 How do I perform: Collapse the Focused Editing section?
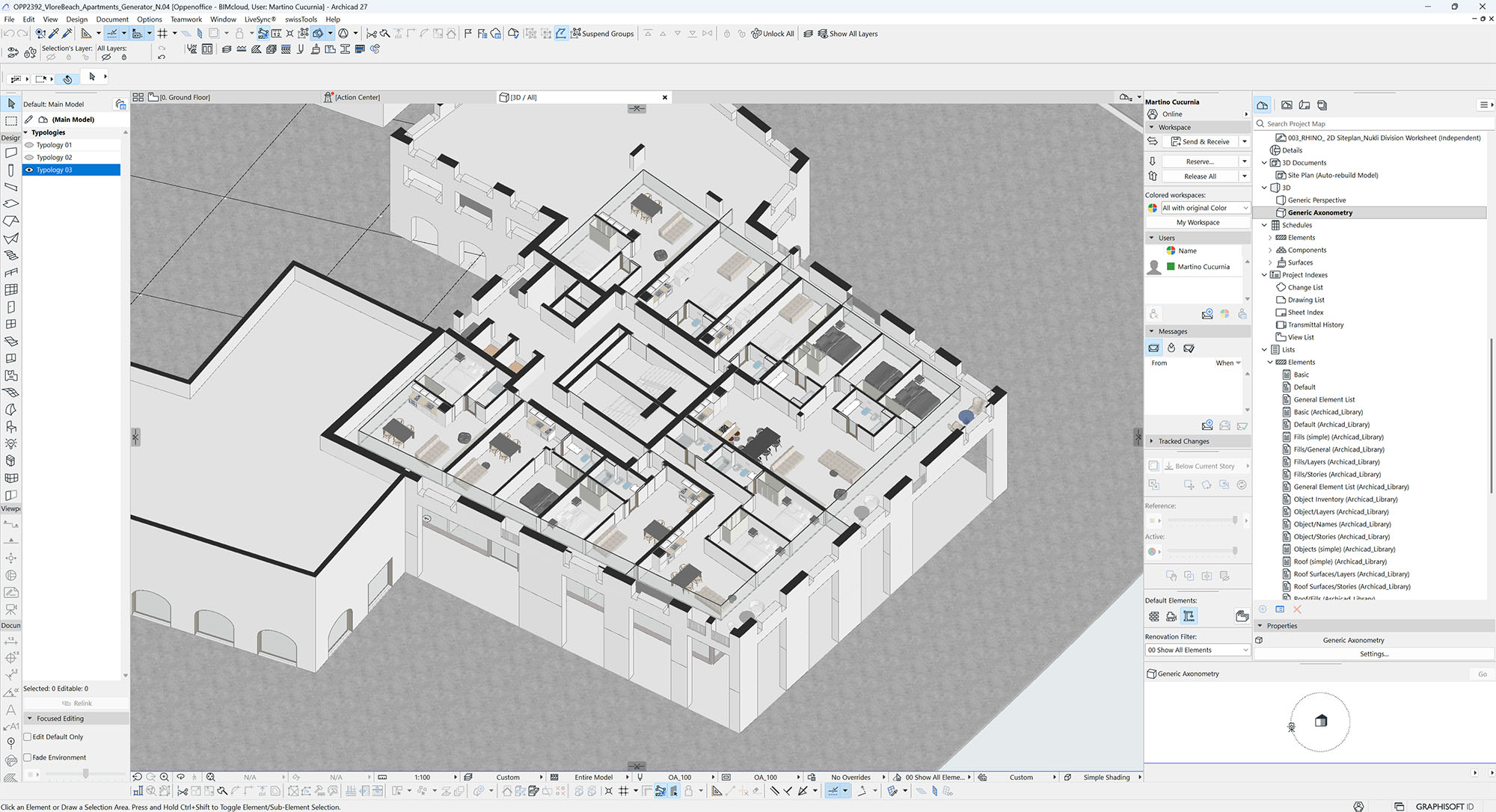click(30, 719)
